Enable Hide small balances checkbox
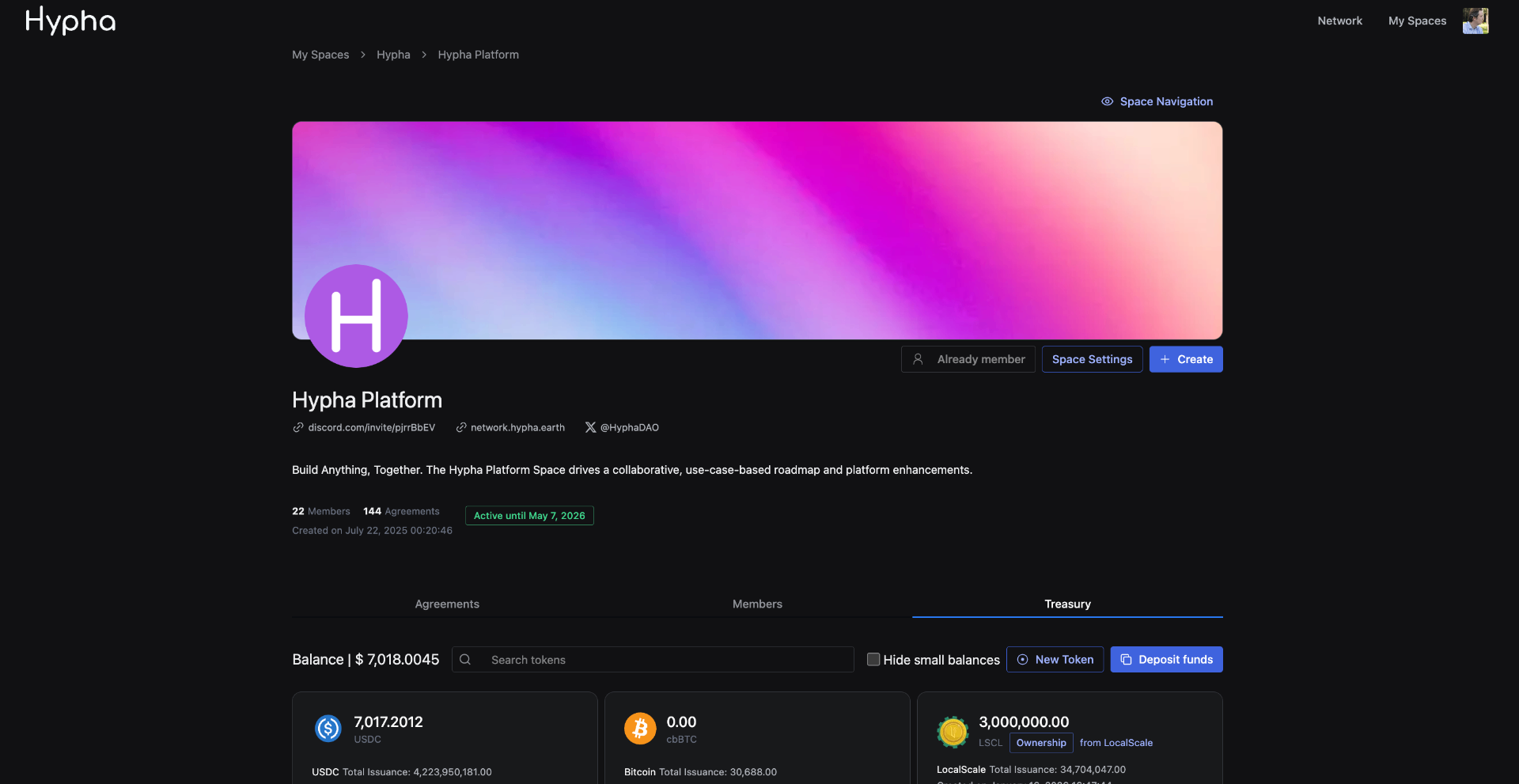 [873, 659]
